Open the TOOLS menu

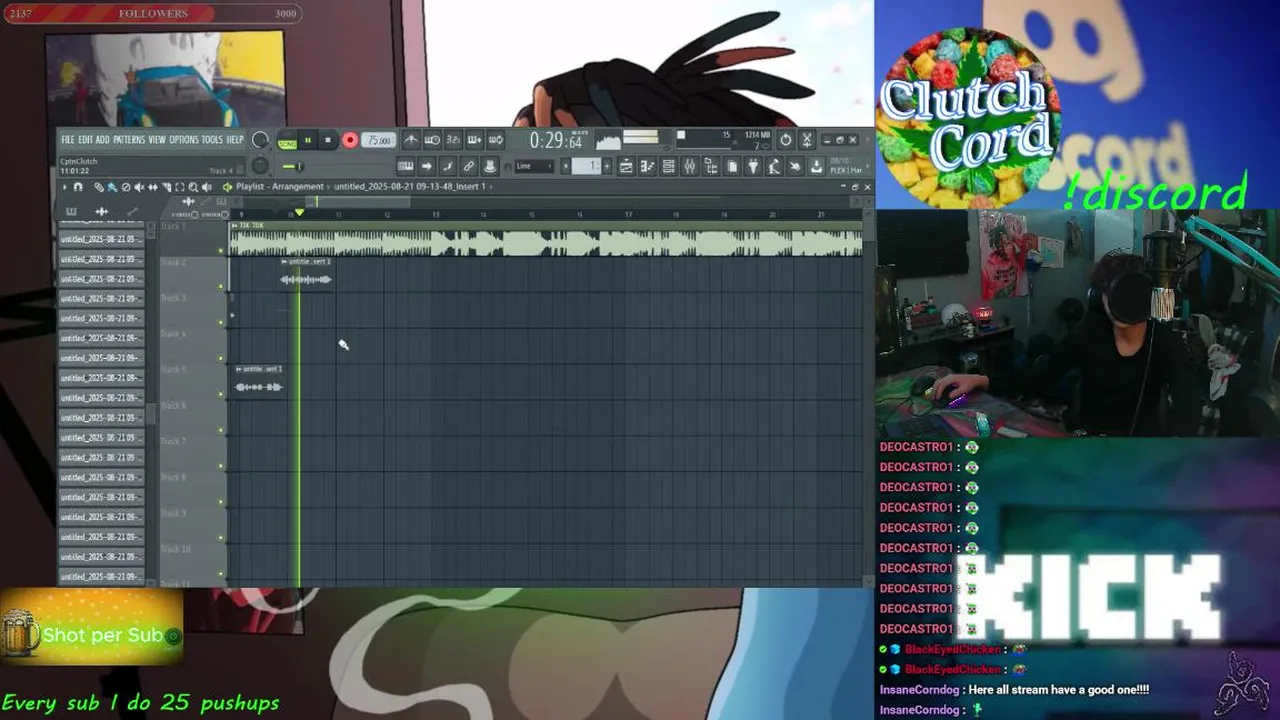(x=212, y=139)
